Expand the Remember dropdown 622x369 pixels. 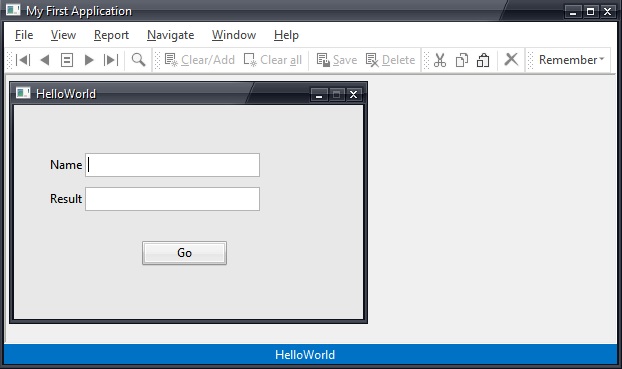pyautogui.click(x=571, y=60)
